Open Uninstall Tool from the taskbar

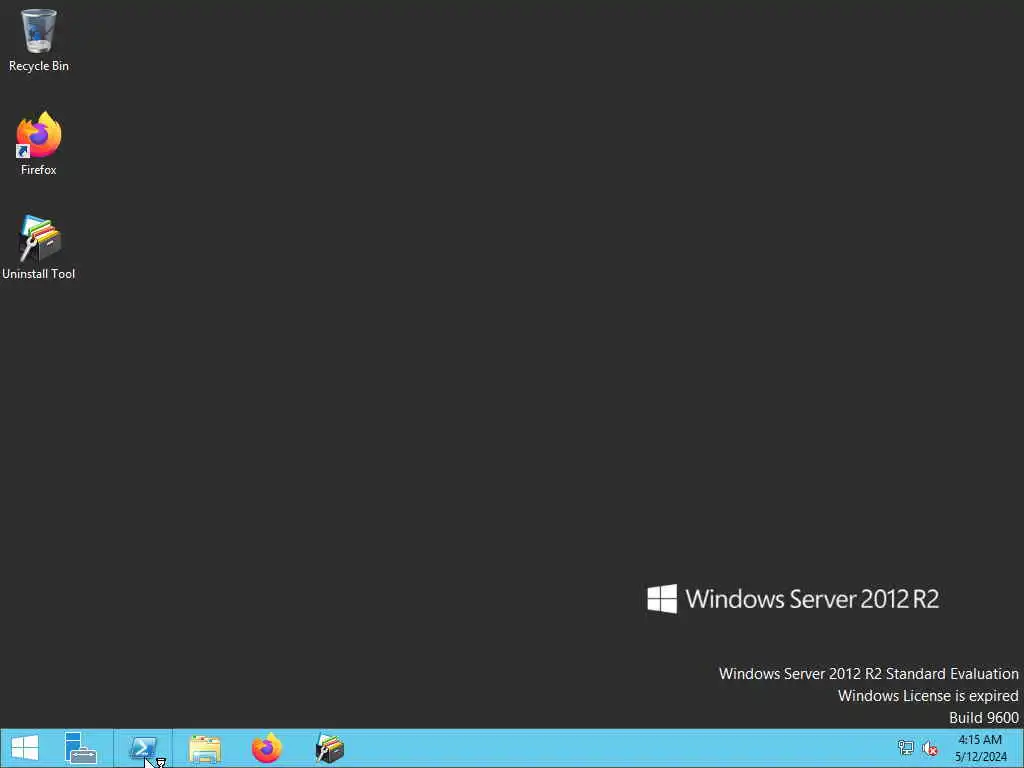pyautogui.click(x=329, y=748)
